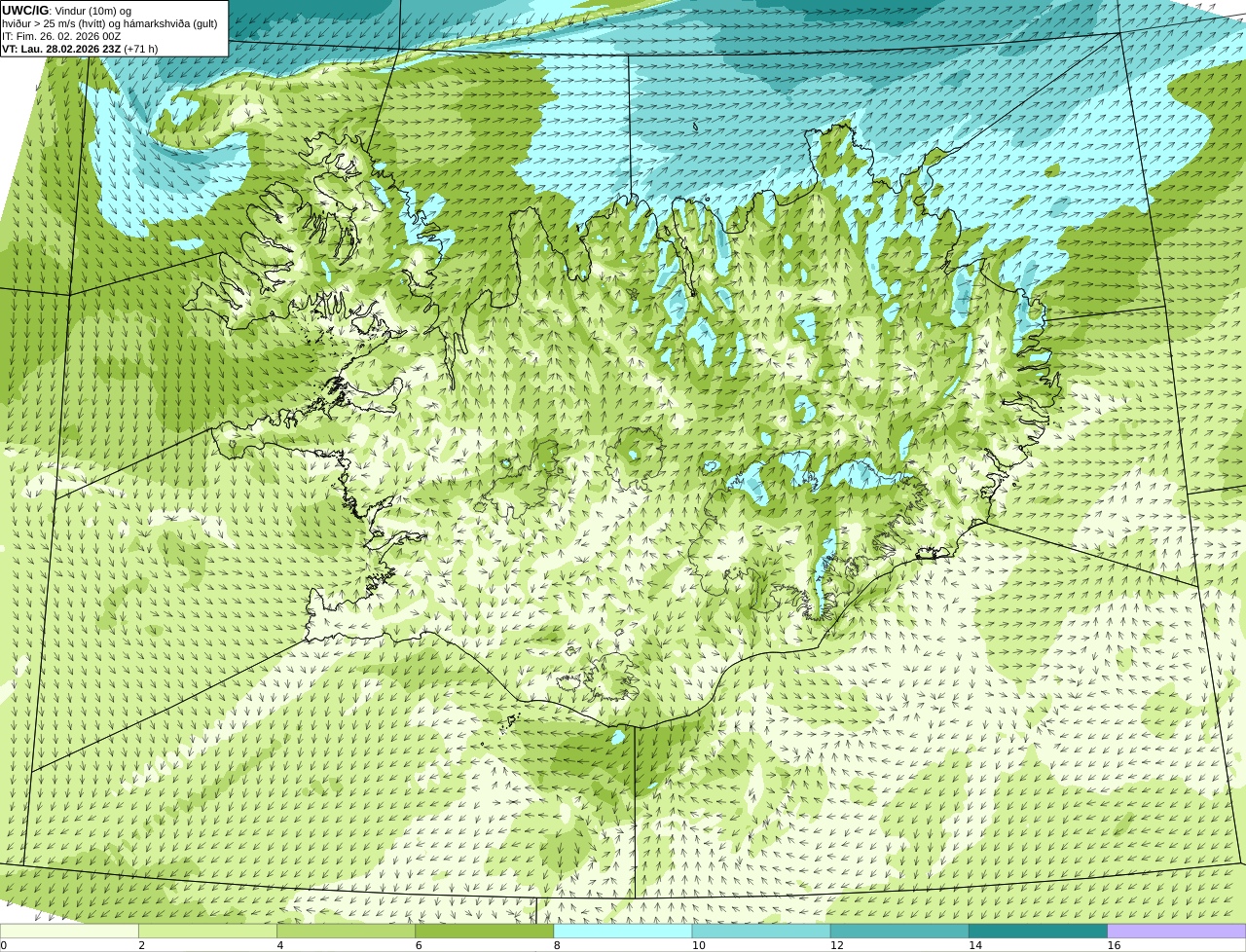Click the 14–16 m/s dark teal legend swatch
This screenshot has width=1246, height=952.
click(x=1038, y=931)
